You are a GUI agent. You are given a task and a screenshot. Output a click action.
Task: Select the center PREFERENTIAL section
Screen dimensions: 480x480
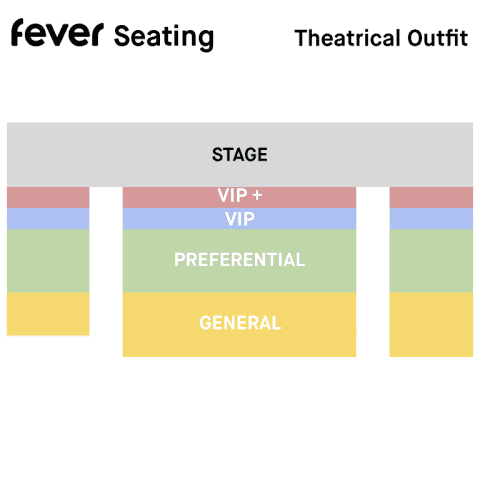pyautogui.click(x=239, y=261)
